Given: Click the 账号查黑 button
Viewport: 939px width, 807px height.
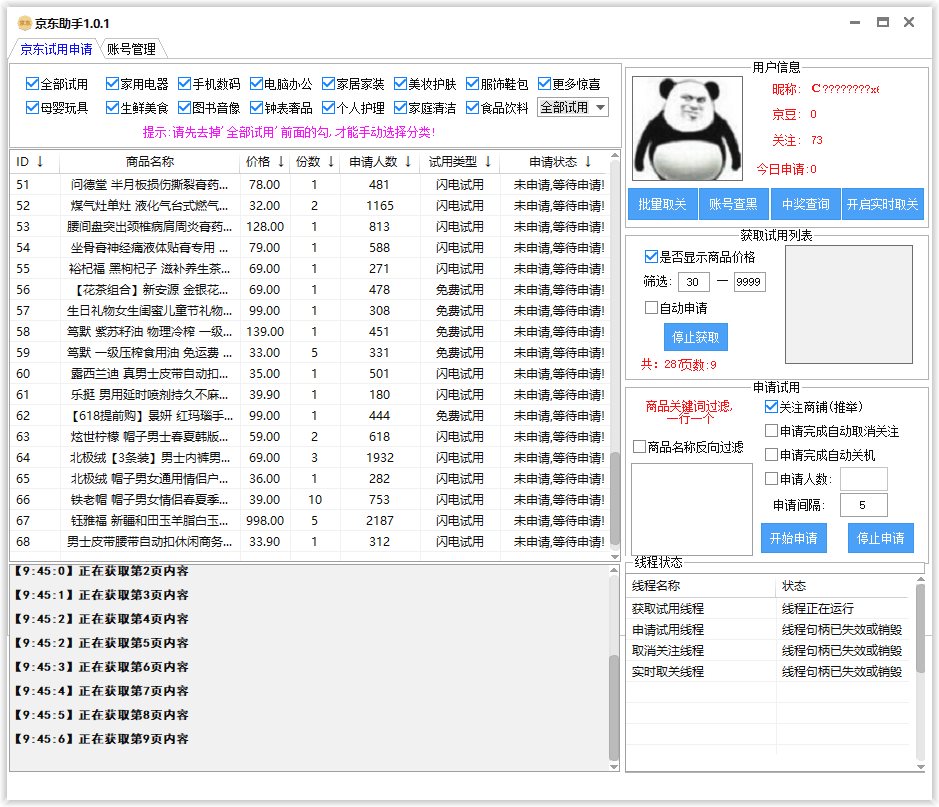Looking at the screenshot, I should coord(733,204).
